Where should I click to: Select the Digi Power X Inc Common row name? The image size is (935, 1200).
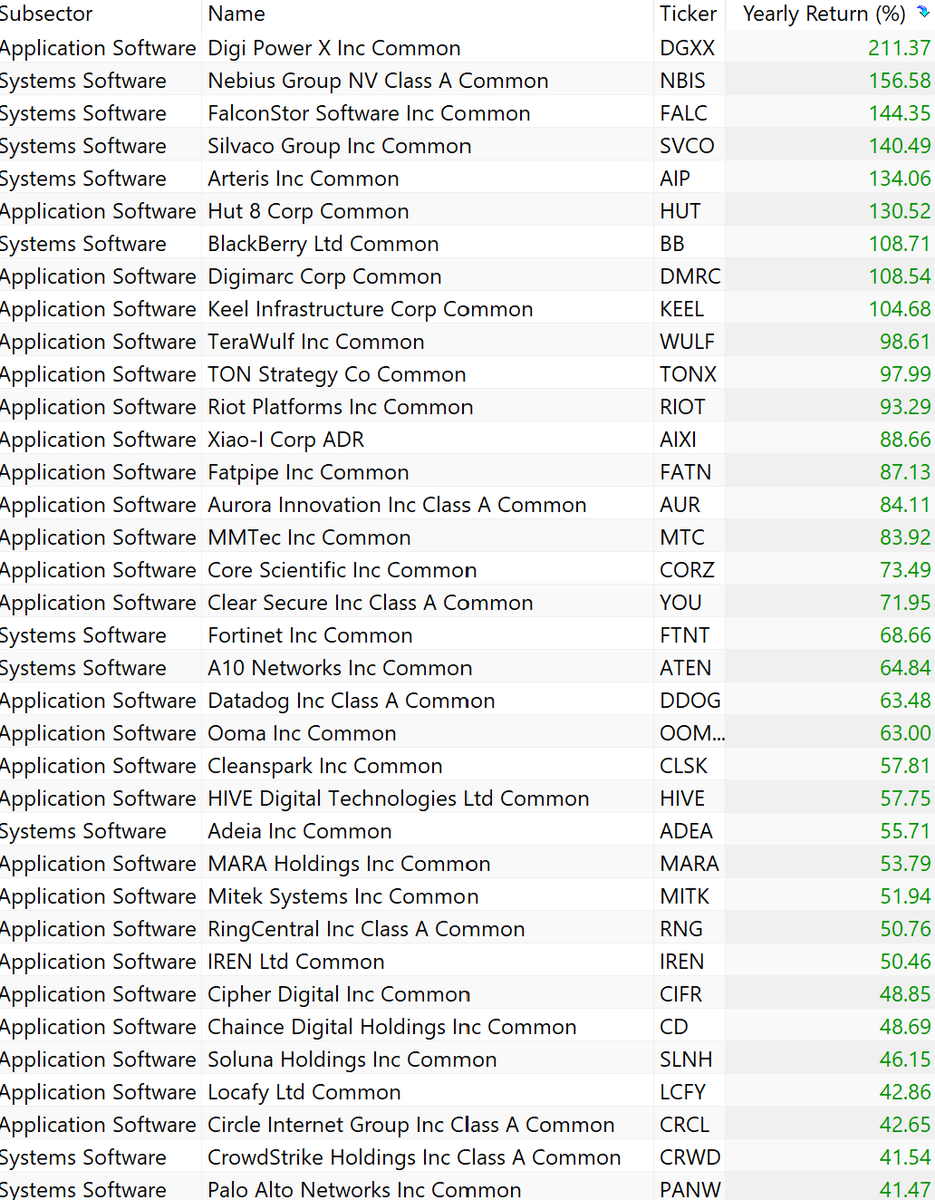tap(334, 48)
